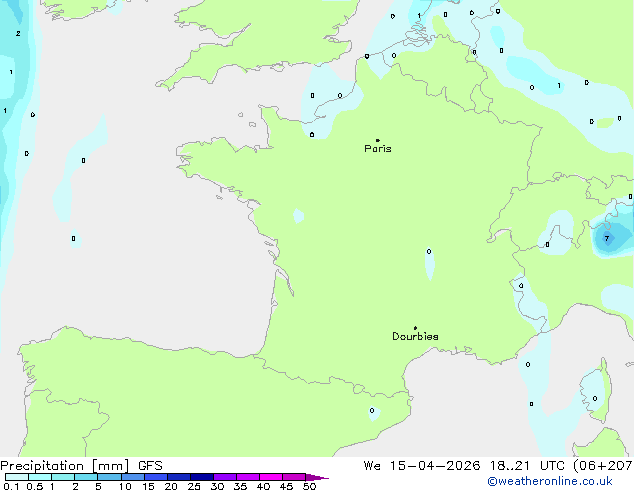Click the GFS model label
634x490 pixels.
[150, 466]
